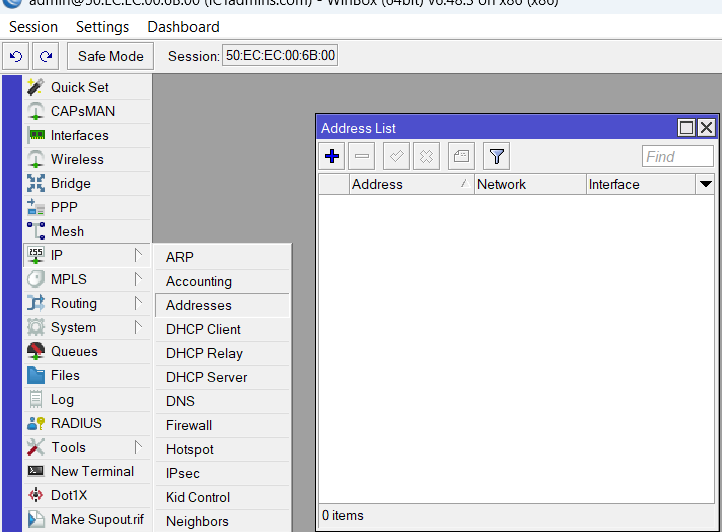Open Interfaces from sidebar

click(x=87, y=135)
